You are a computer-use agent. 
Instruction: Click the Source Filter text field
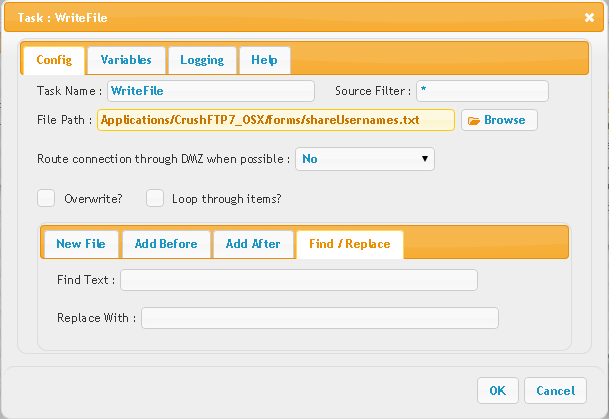pyautogui.click(x=482, y=91)
